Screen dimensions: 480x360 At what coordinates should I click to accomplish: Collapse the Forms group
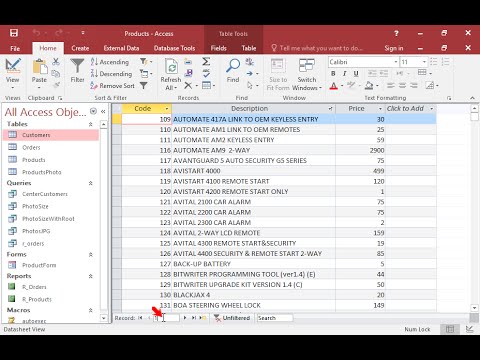[x=90, y=254]
